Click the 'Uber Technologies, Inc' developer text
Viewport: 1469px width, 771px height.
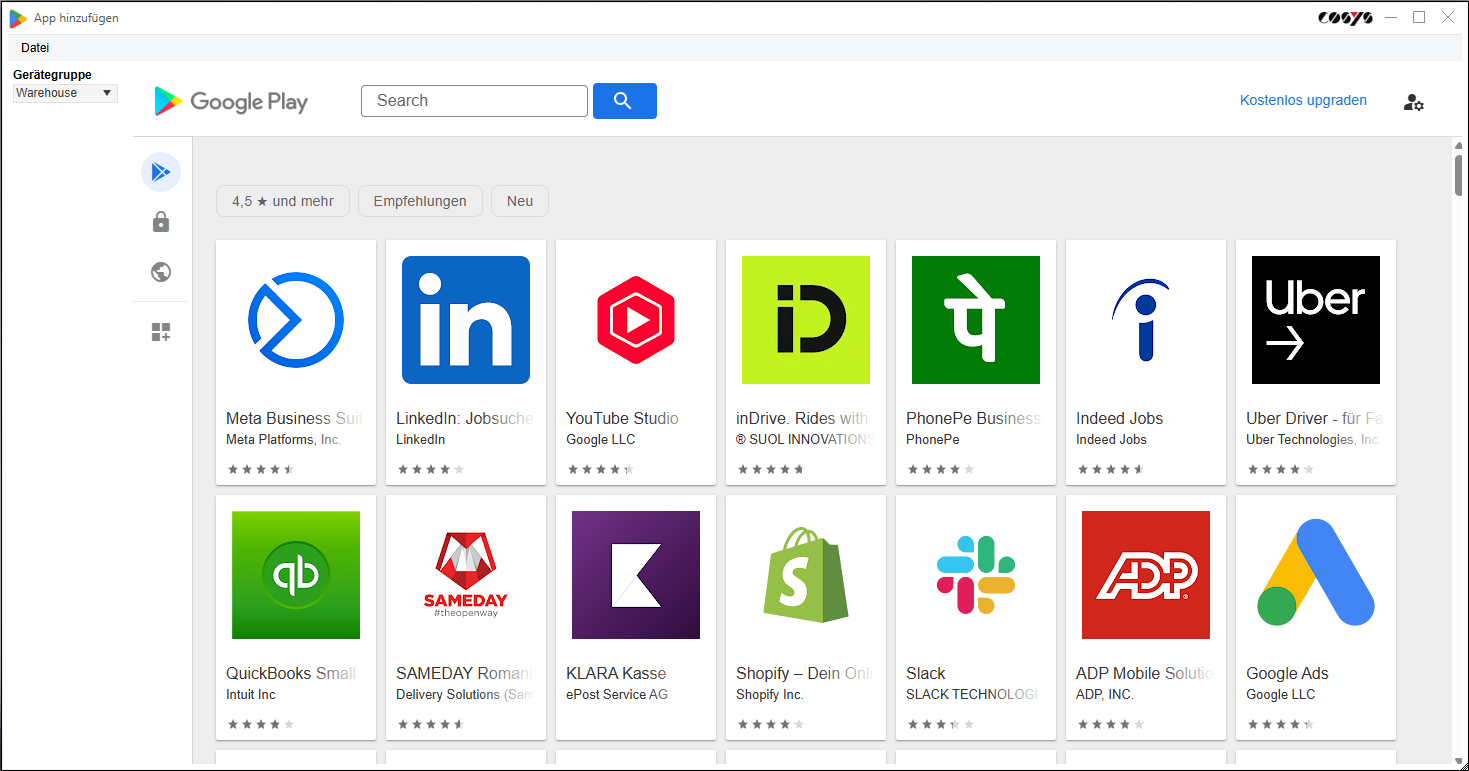1313,440
